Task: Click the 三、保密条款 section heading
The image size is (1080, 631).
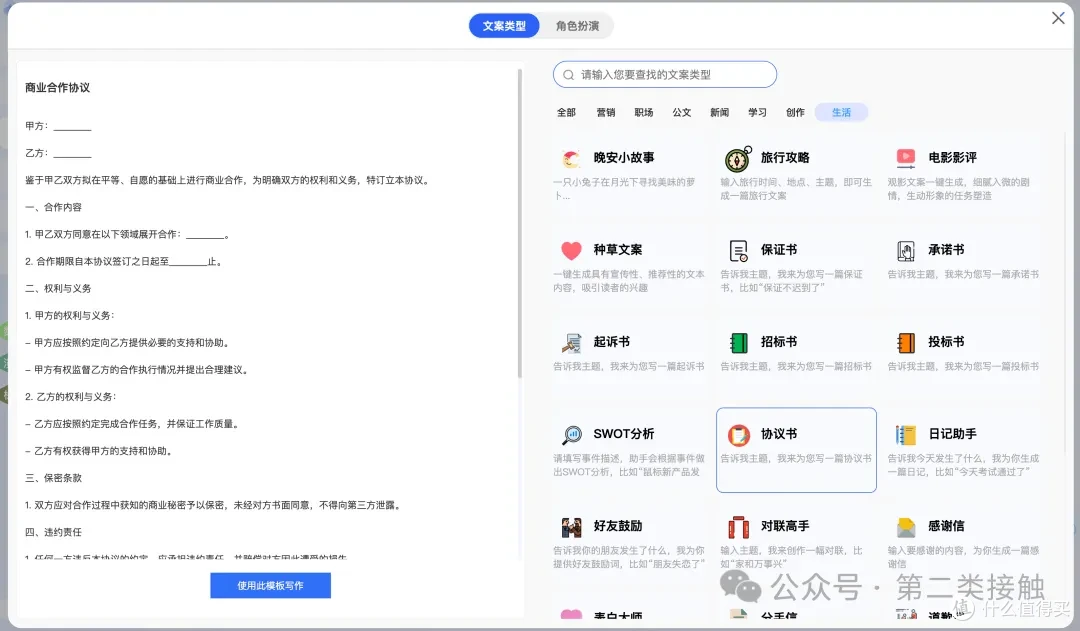Action: (53, 478)
